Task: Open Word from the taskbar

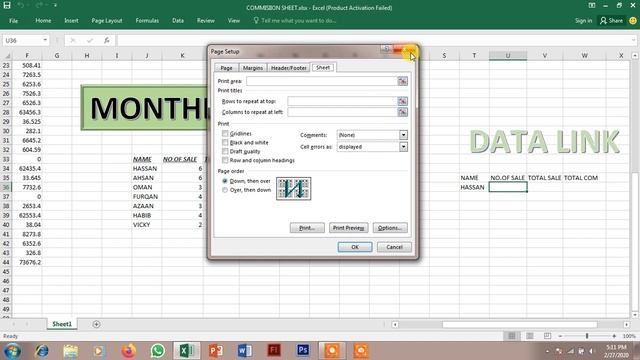Action: tap(244, 351)
